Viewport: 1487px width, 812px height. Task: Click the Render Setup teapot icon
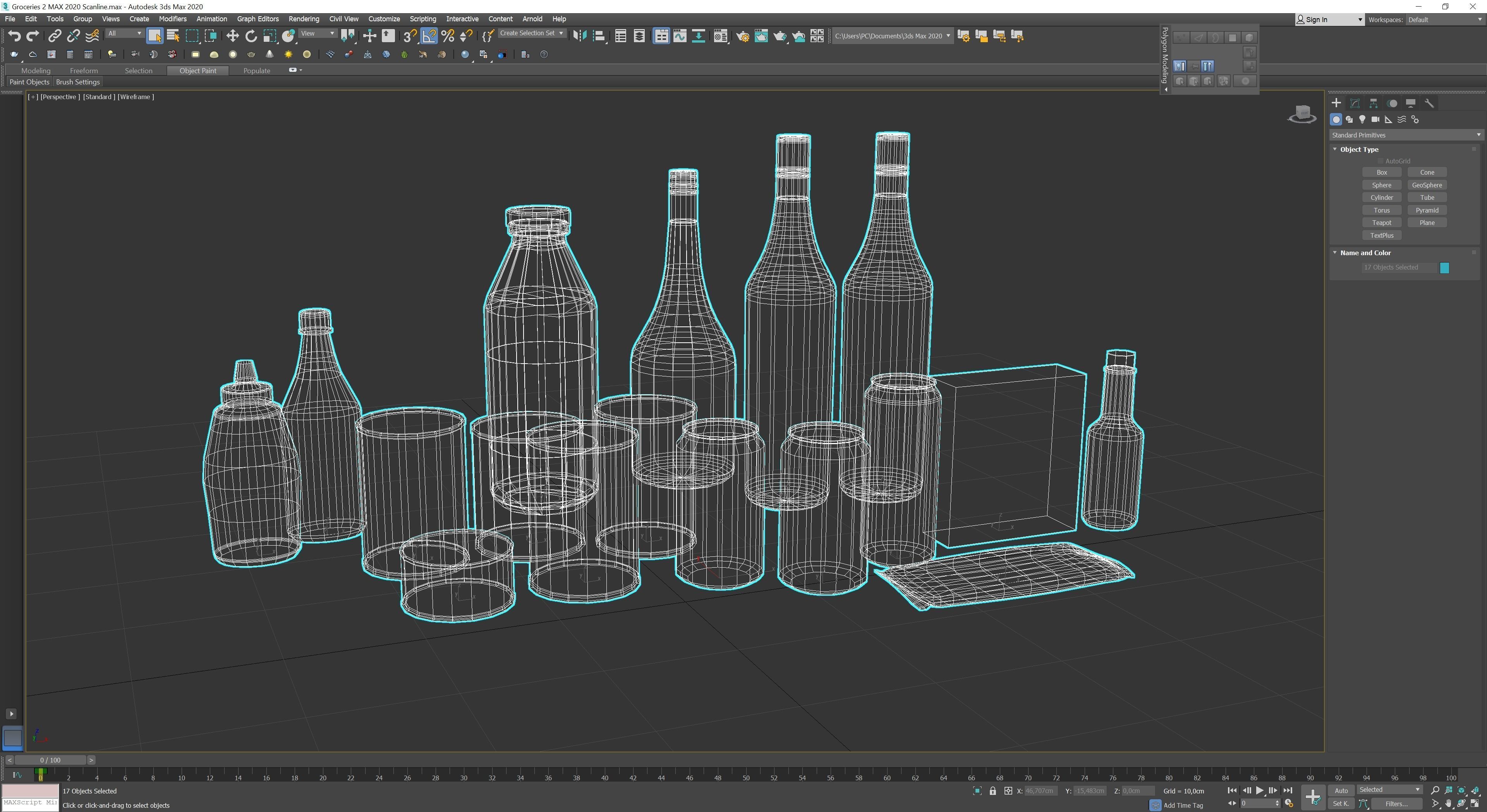[742, 36]
